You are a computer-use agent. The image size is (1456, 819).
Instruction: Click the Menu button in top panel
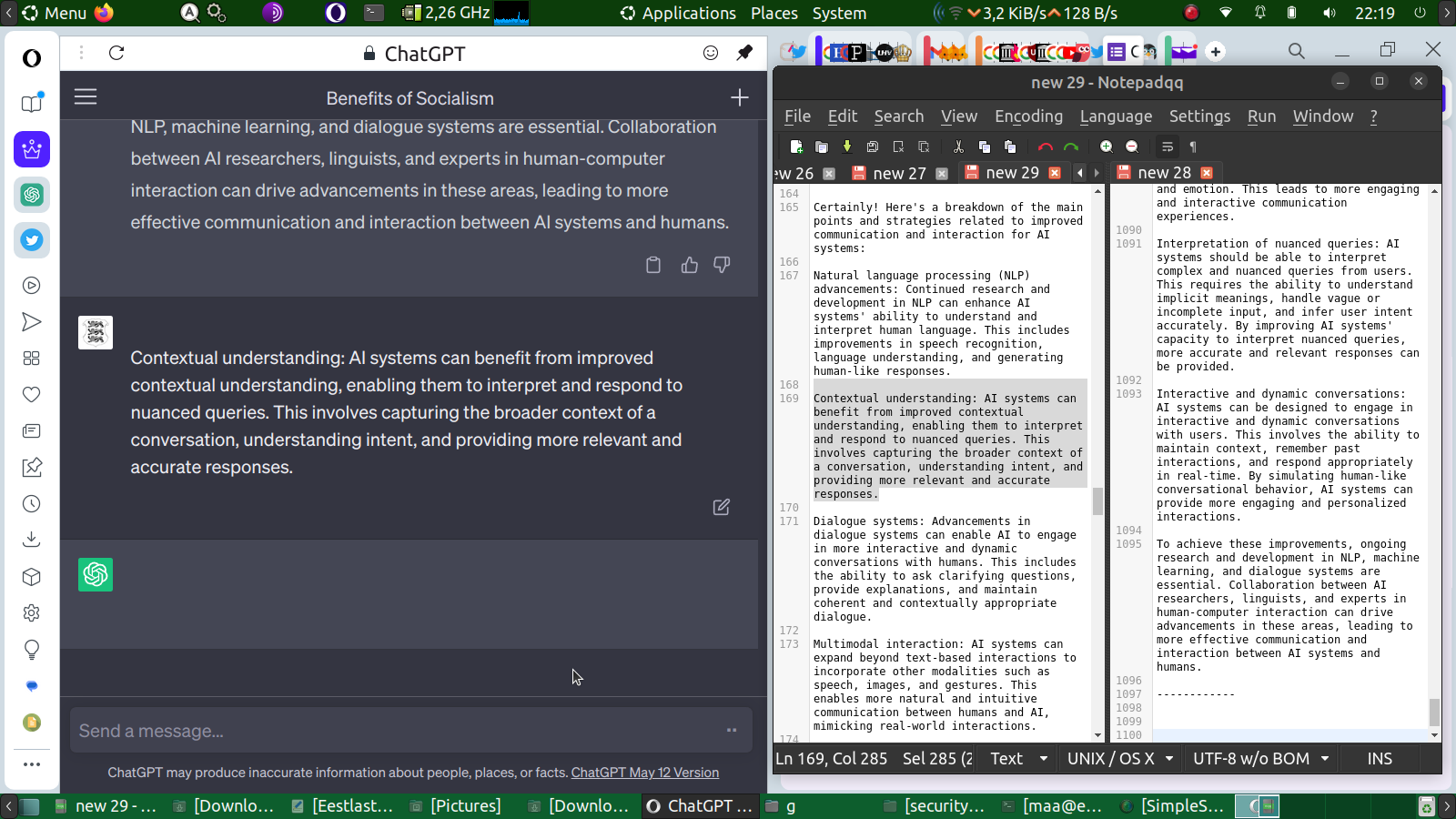pyautogui.click(x=55, y=14)
